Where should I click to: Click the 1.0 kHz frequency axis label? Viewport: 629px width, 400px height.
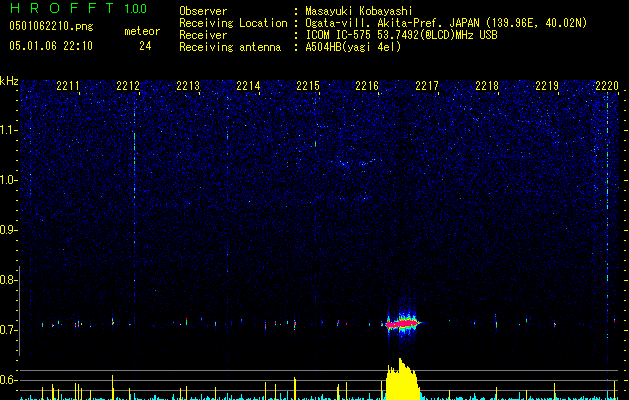click(8, 180)
